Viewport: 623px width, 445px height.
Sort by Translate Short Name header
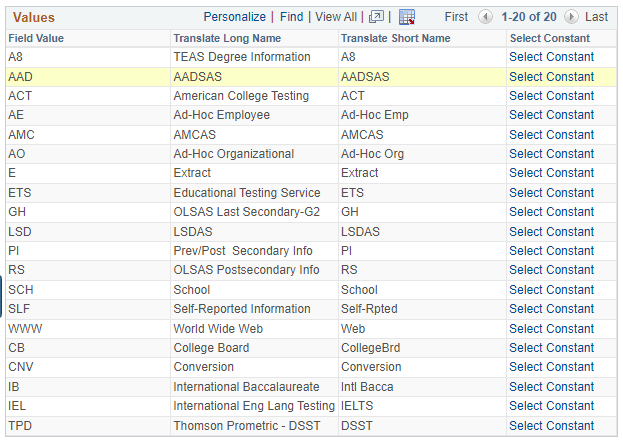coord(396,38)
